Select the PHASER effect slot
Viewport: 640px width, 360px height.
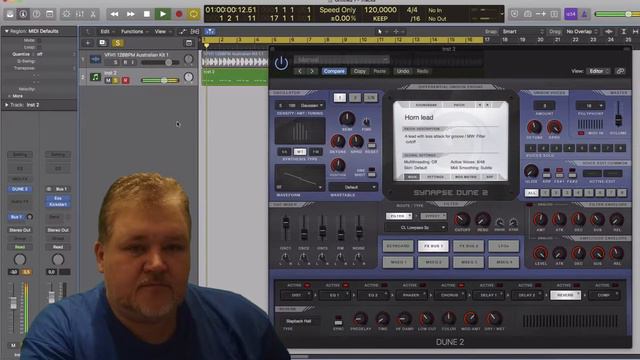coord(411,295)
